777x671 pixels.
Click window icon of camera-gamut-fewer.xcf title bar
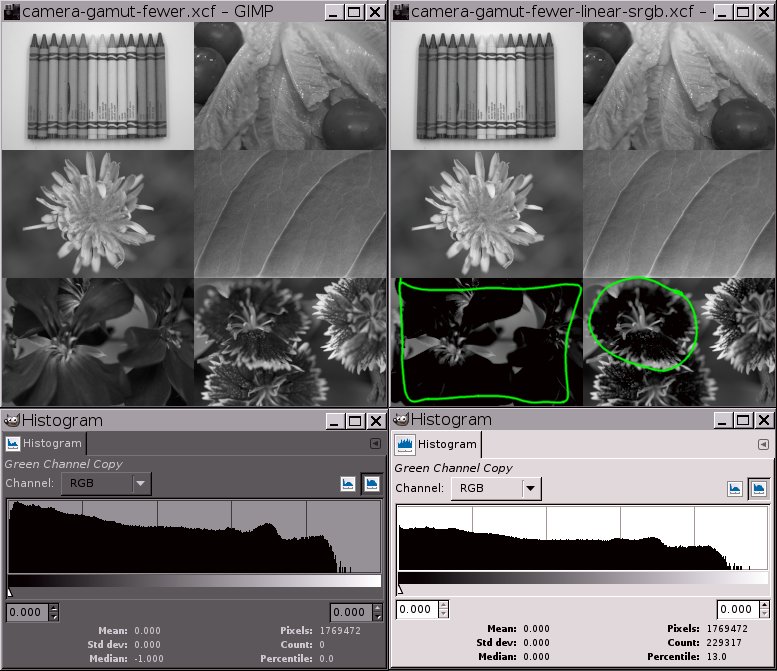tap(11, 11)
